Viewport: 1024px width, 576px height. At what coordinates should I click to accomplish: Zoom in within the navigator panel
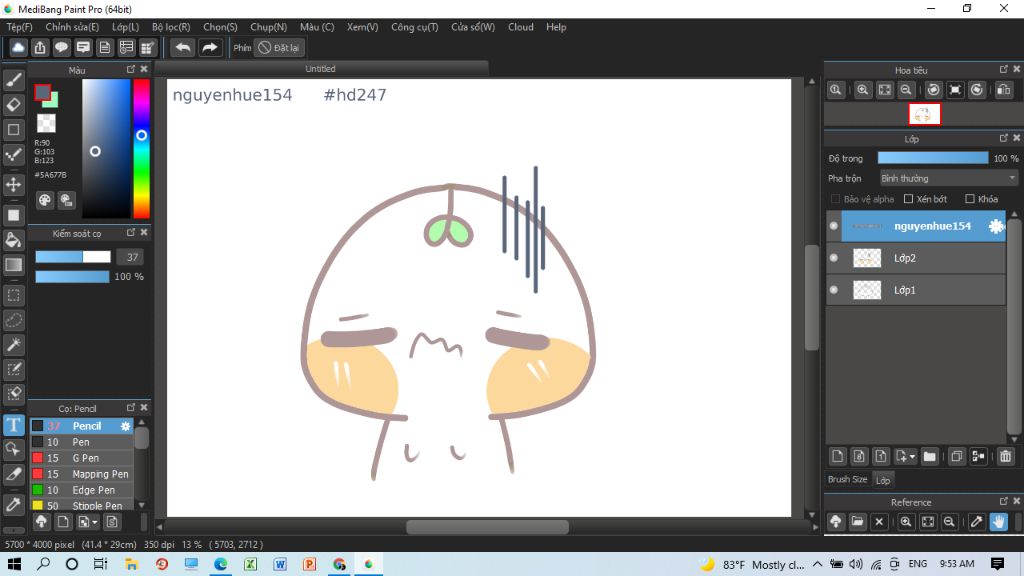tap(863, 90)
